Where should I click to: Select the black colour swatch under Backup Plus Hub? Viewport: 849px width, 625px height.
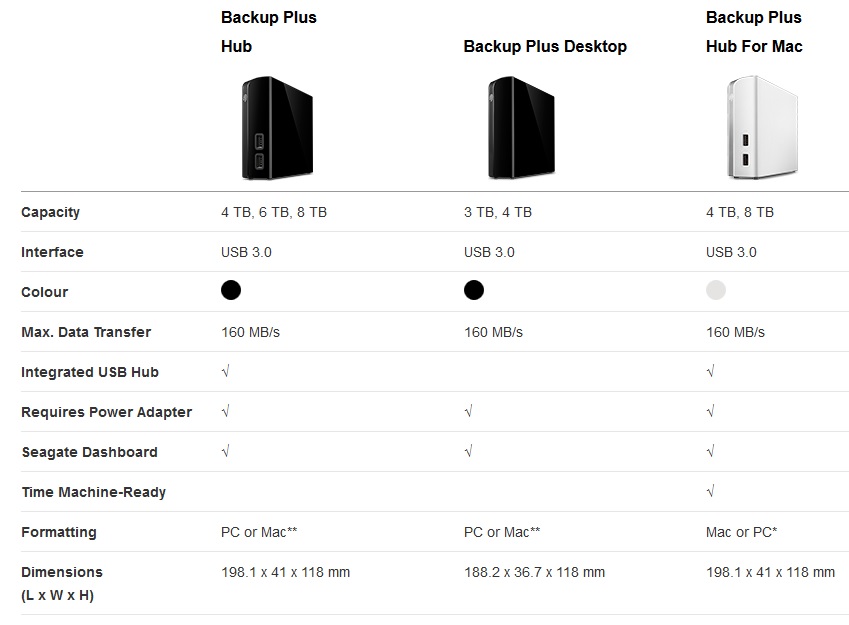(231, 290)
